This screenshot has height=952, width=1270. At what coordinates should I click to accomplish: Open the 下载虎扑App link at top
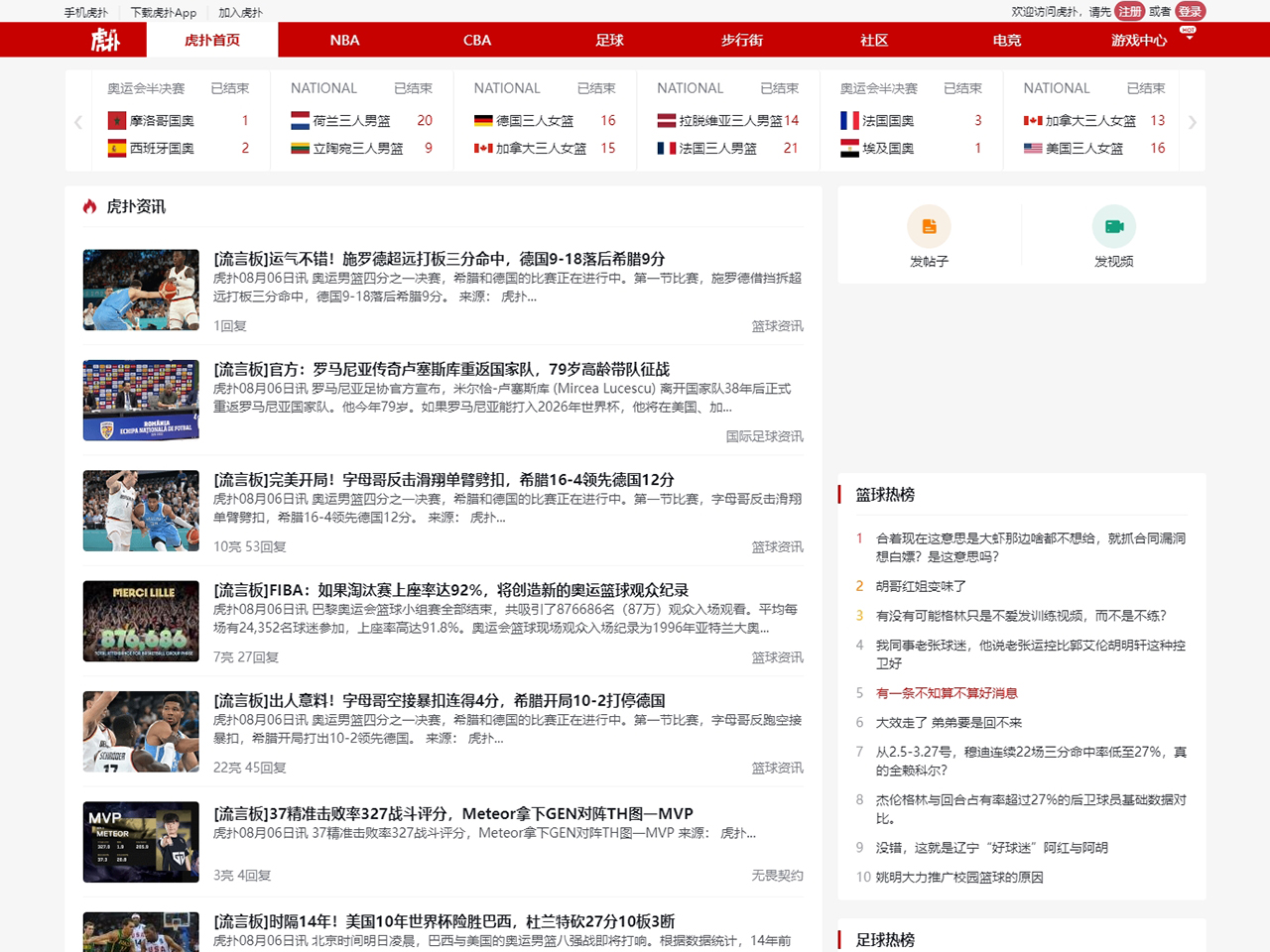[164, 13]
